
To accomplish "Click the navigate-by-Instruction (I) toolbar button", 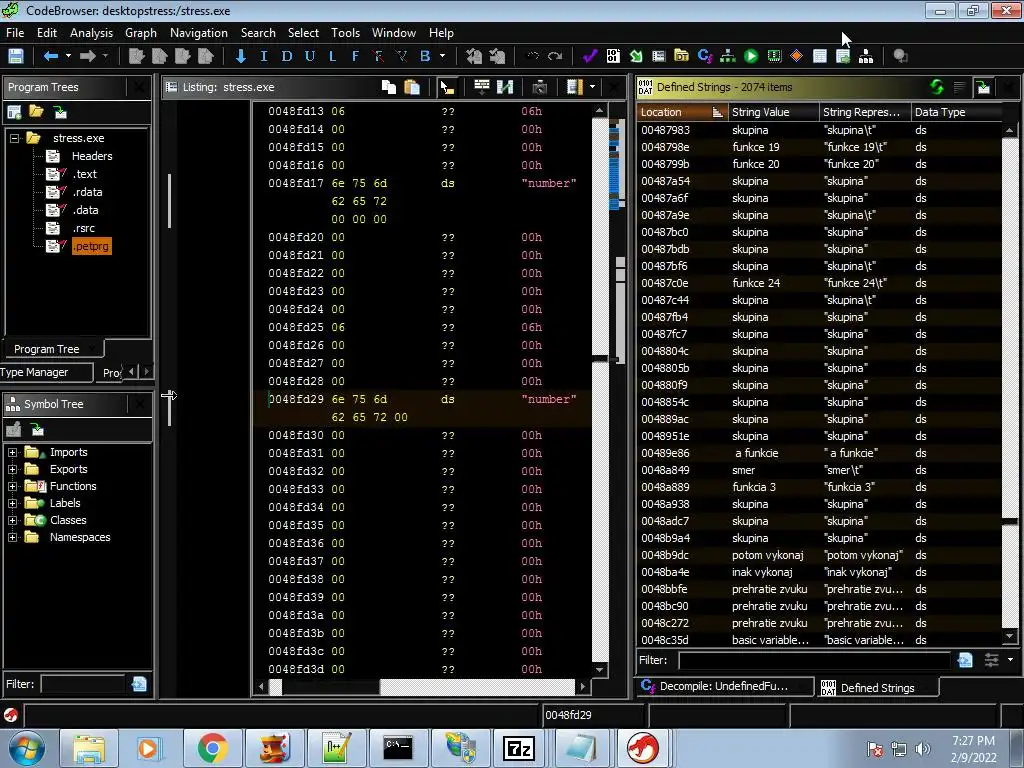I will point(264,56).
